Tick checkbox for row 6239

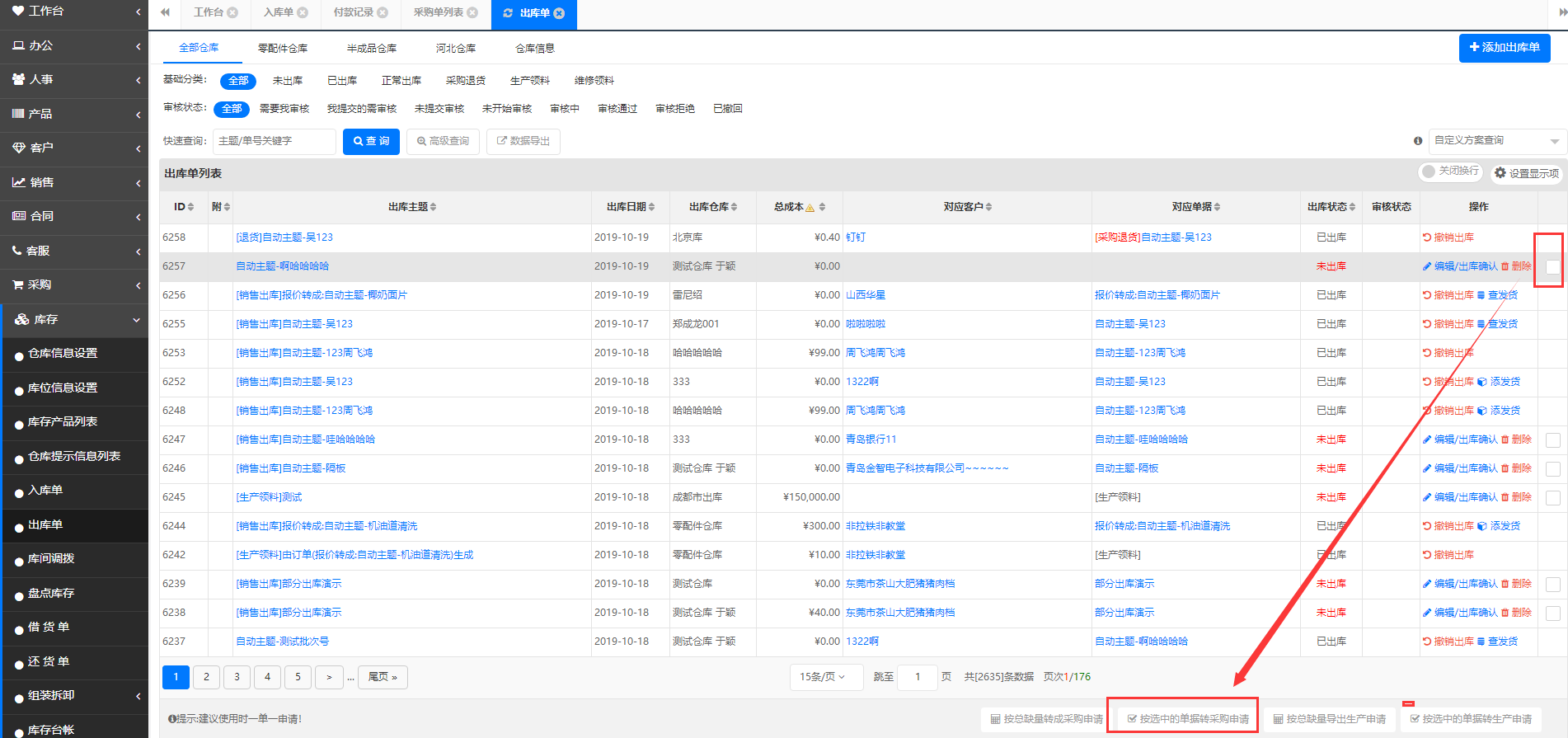(x=1552, y=585)
